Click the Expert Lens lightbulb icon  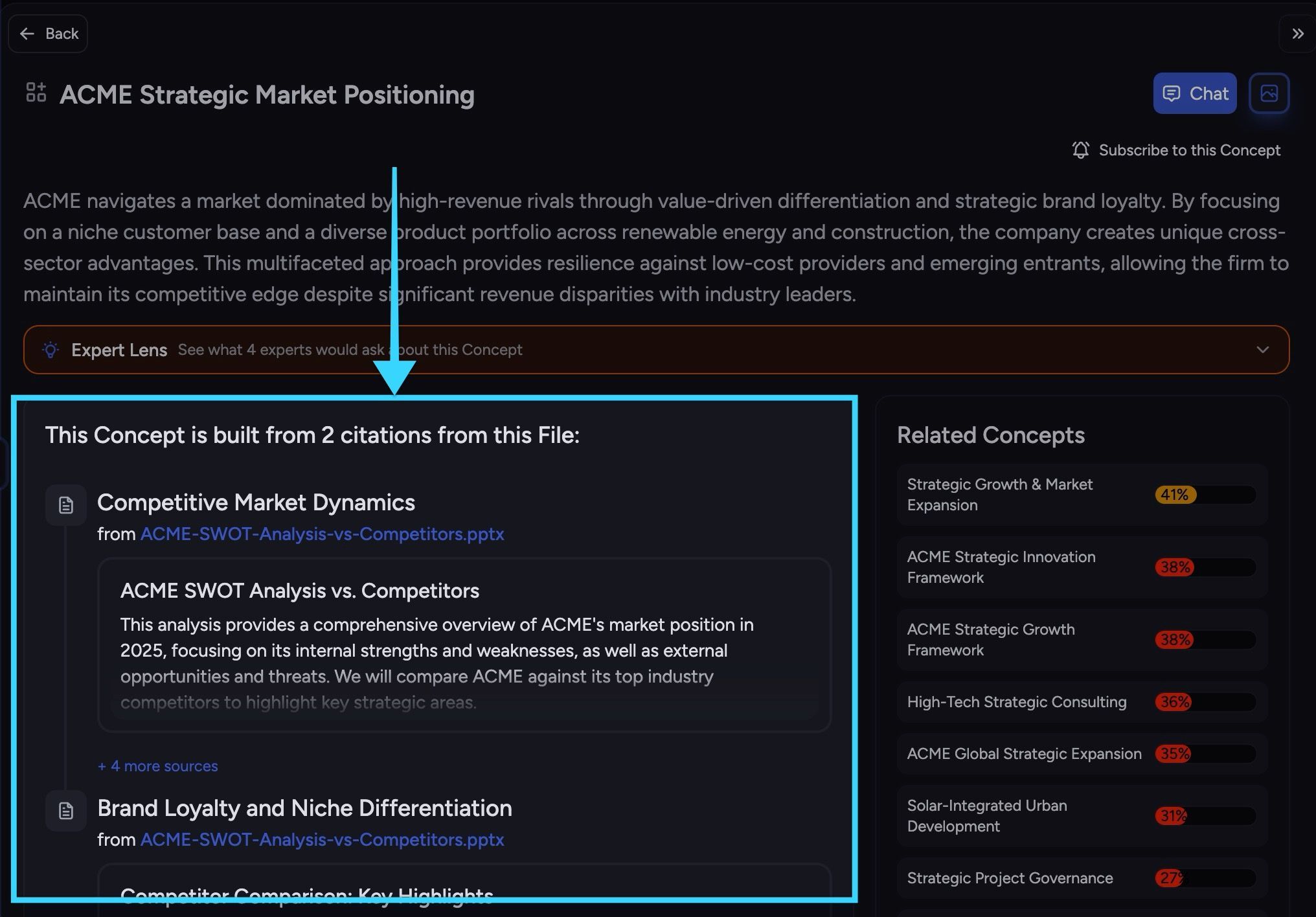tap(51, 350)
